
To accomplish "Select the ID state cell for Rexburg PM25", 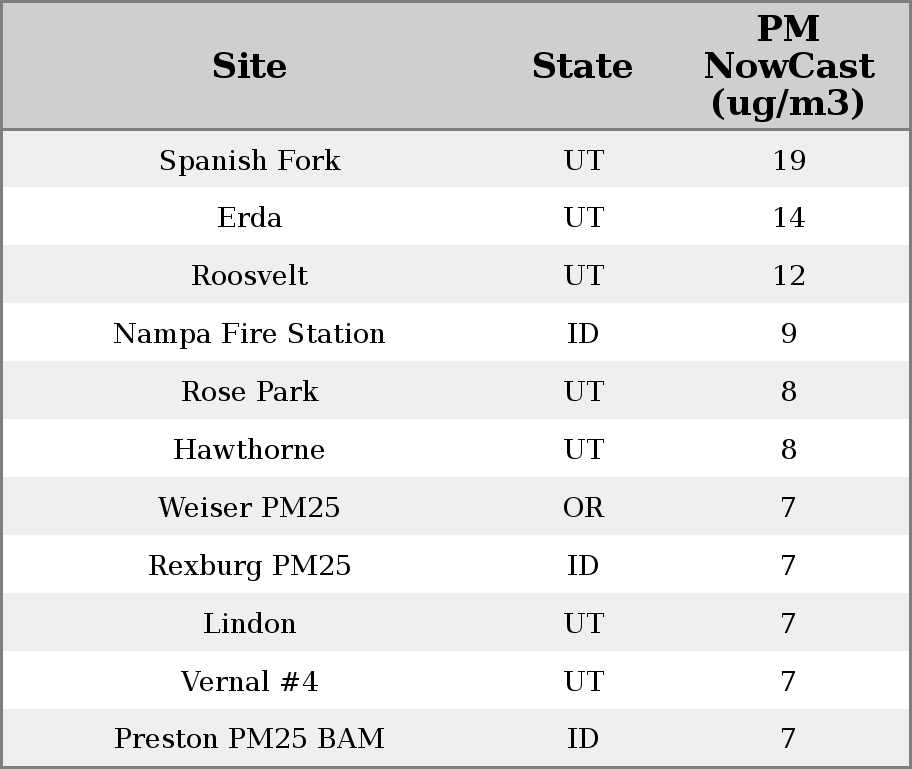I will point(583,566).
